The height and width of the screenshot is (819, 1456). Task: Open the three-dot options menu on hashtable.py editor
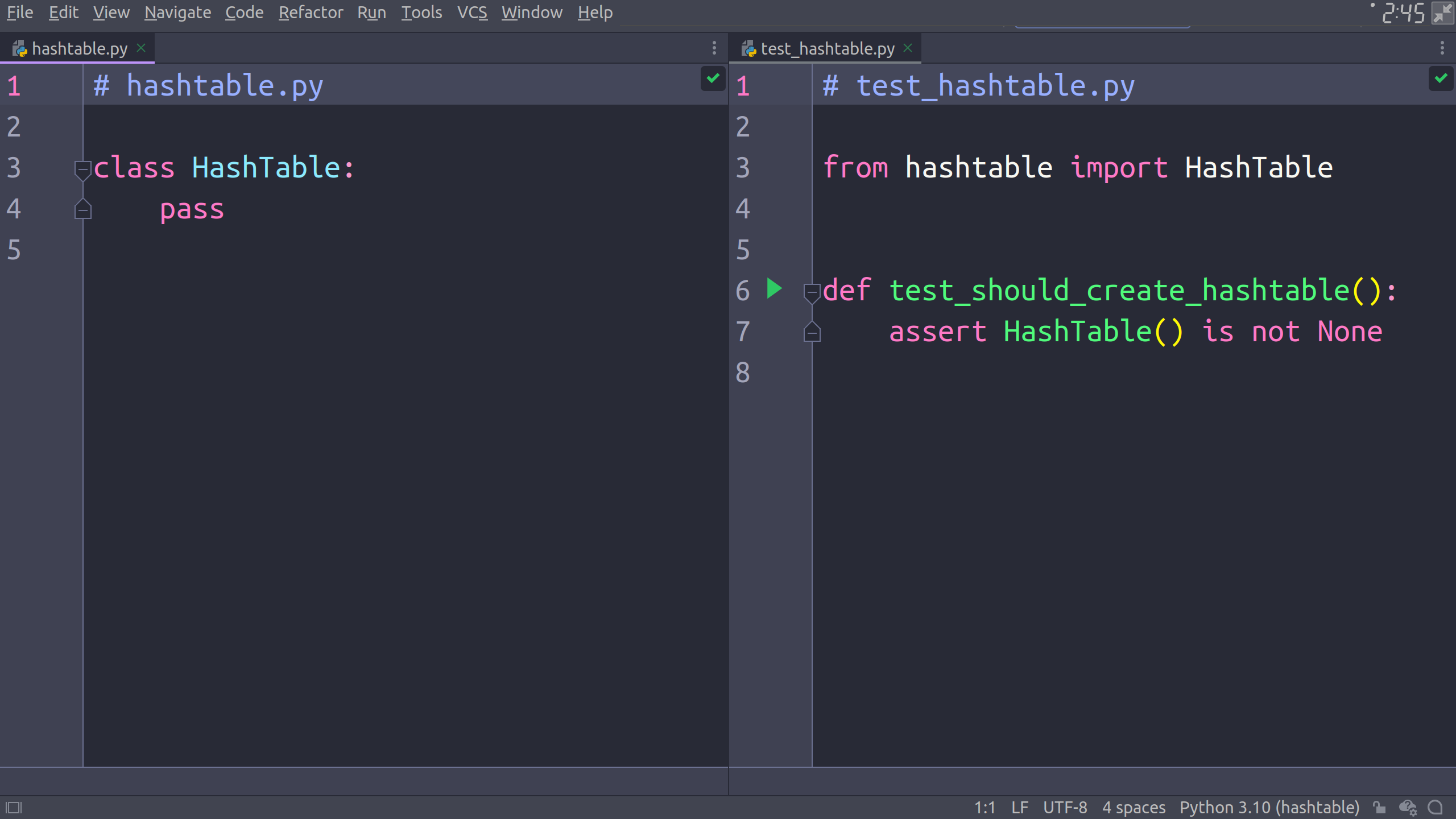click(x=715, y=48)
